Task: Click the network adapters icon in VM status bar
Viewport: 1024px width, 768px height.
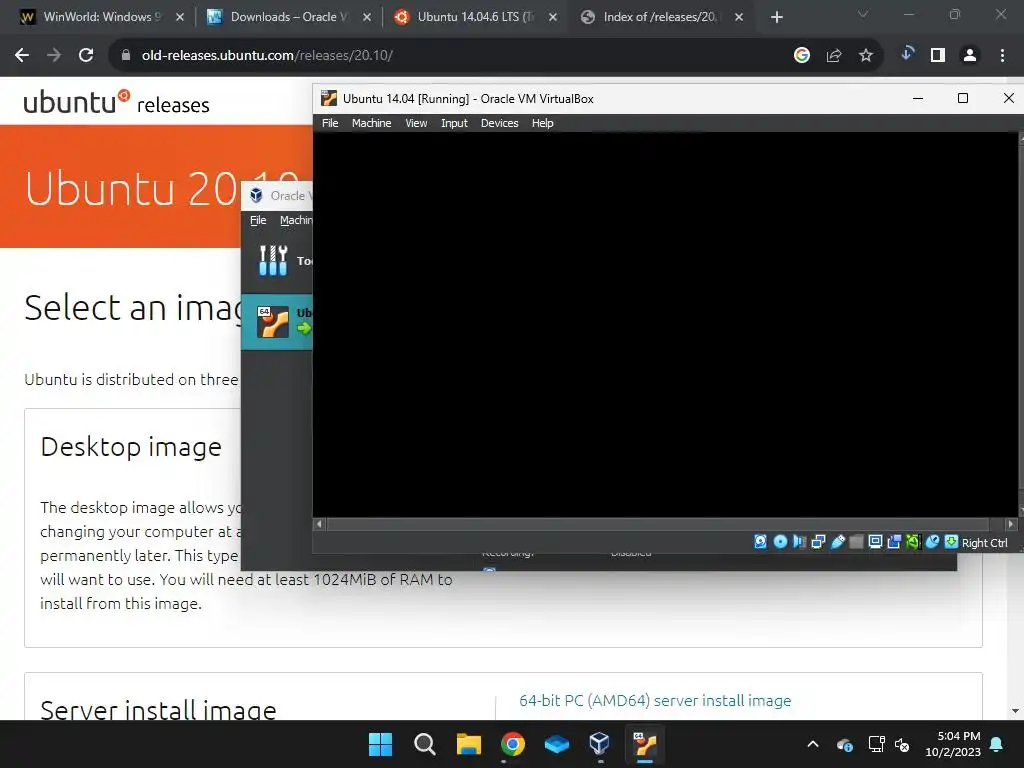Action: [818, 541]
